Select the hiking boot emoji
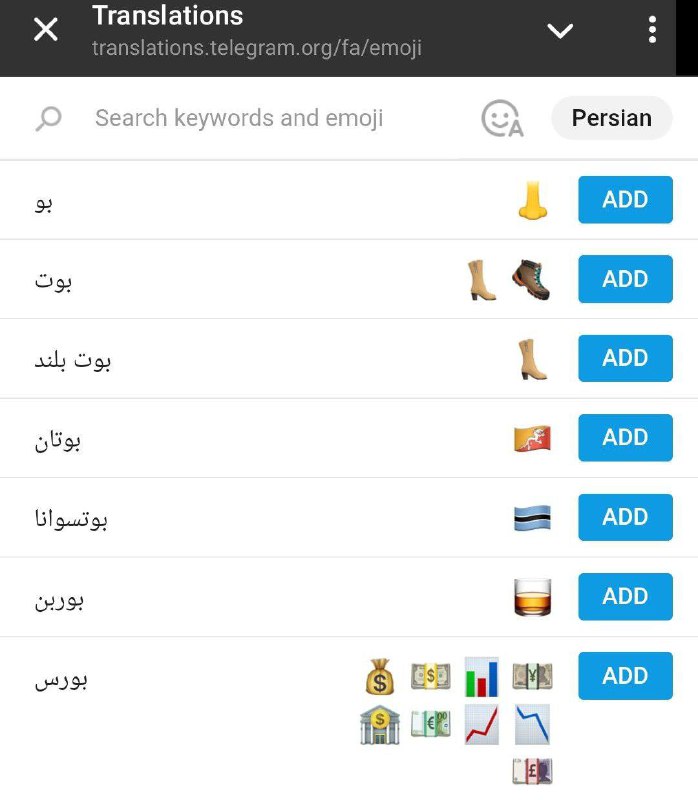Screen dimensions: 698x800 [x=531, y=280]
